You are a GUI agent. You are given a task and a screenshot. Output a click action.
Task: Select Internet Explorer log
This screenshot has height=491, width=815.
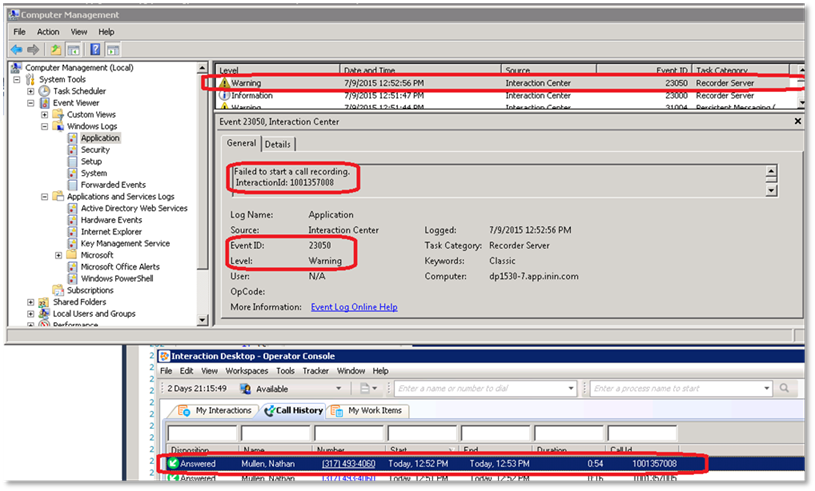pyautogui.click(x=111, y=232)
